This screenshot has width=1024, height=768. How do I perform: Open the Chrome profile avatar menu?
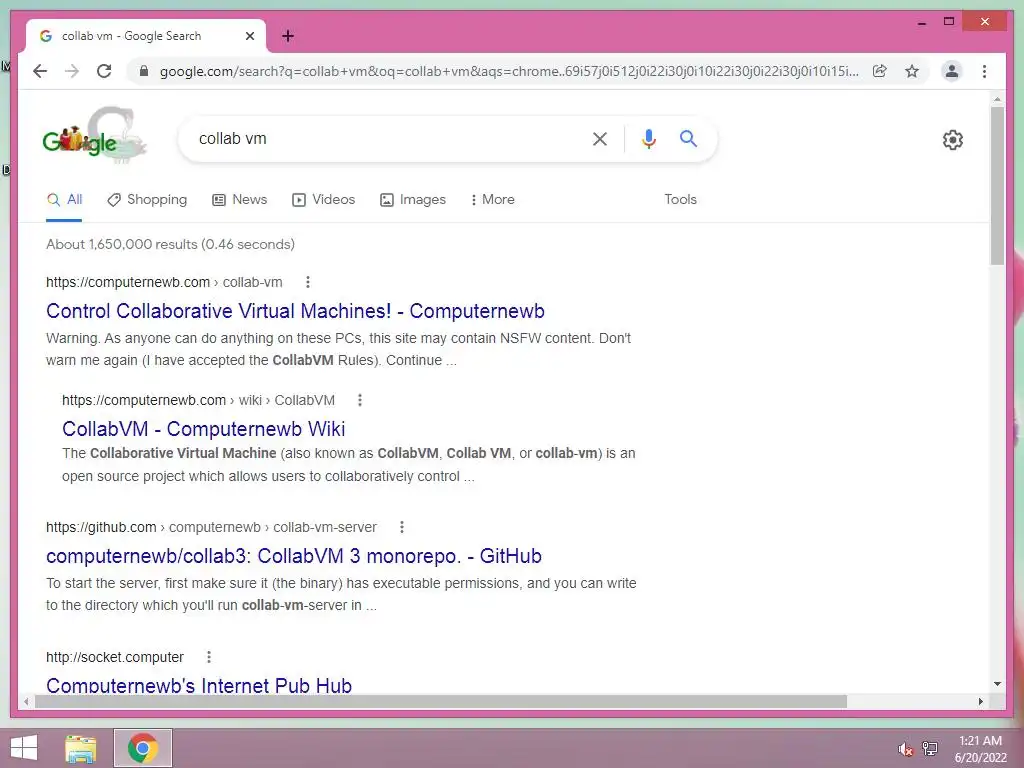pyautogui.click(x=952, y=71)
